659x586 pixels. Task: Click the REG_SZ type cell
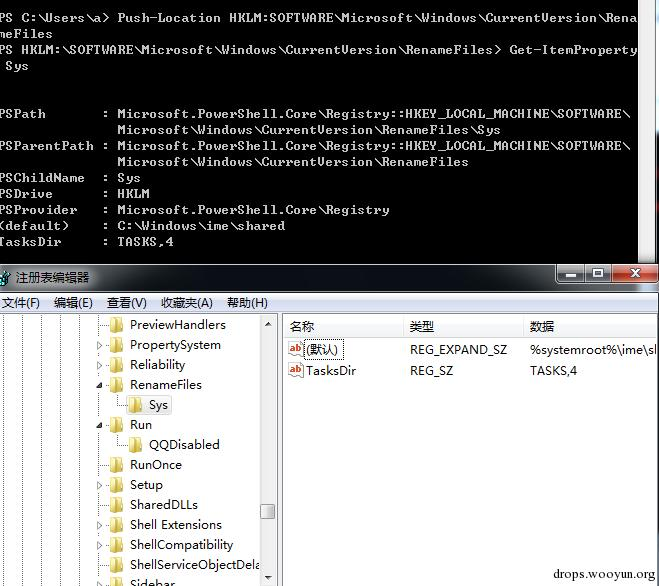click(431, 371)
